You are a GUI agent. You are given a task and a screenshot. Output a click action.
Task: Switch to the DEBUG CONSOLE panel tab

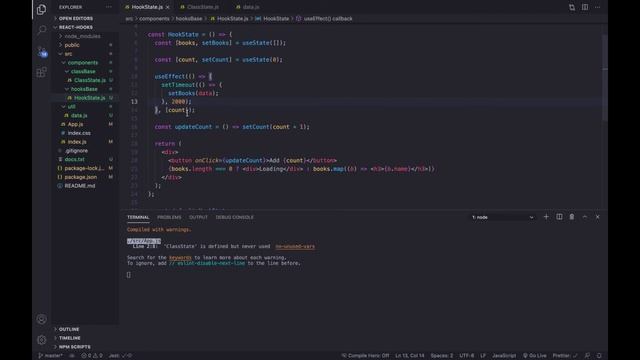coord(235,217)
